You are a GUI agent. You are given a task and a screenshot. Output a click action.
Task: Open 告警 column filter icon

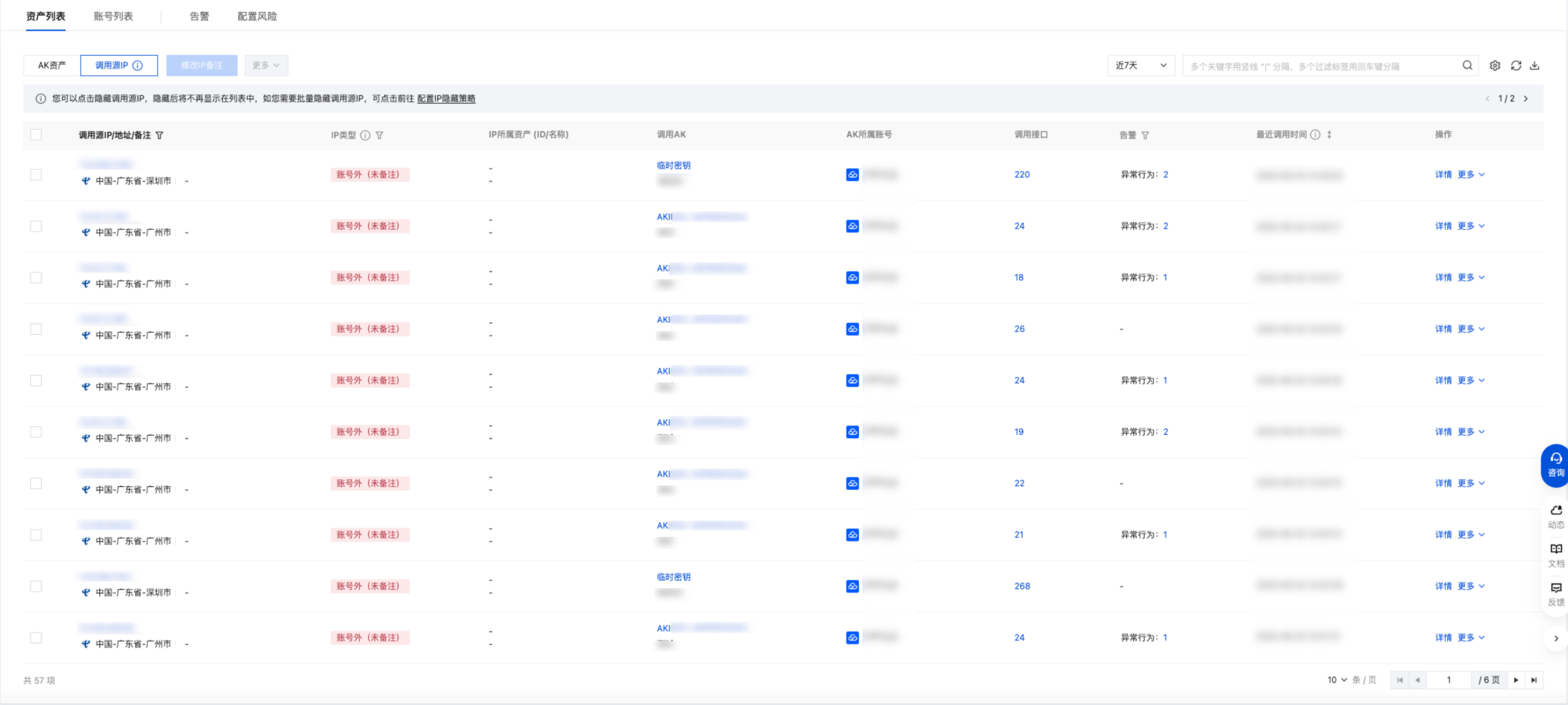point(1145,135)
